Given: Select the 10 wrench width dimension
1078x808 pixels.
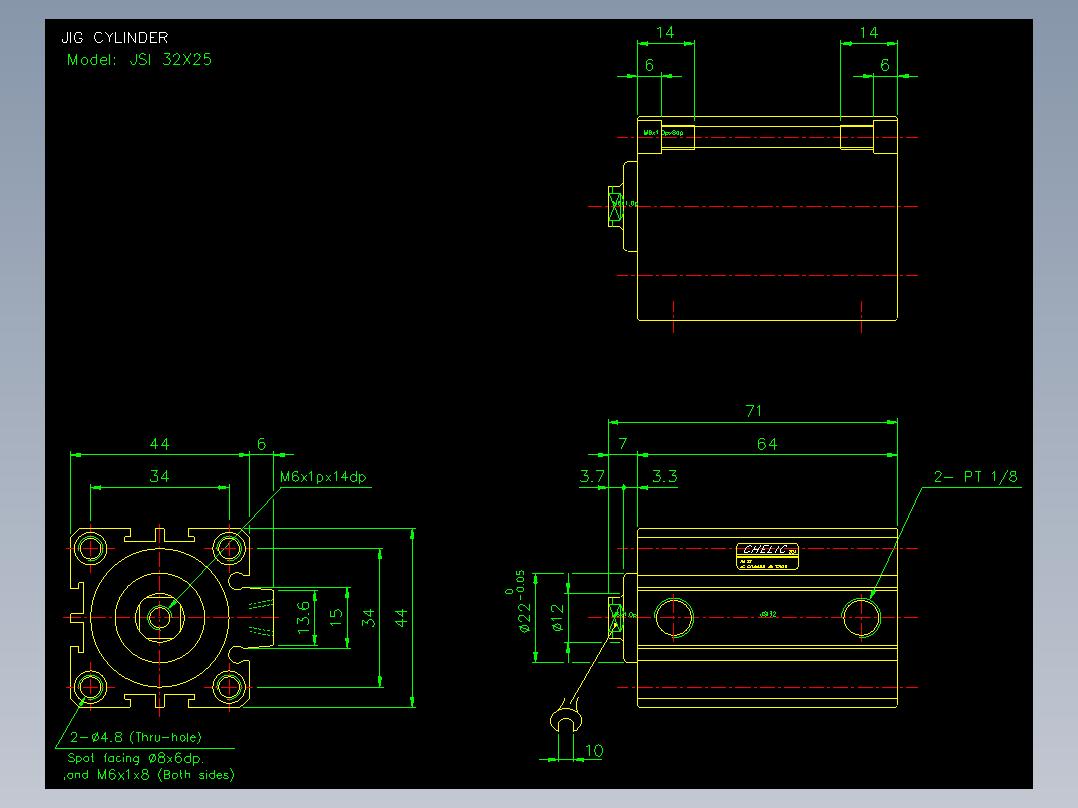Looking at the screenshot, I should (594, 750).
